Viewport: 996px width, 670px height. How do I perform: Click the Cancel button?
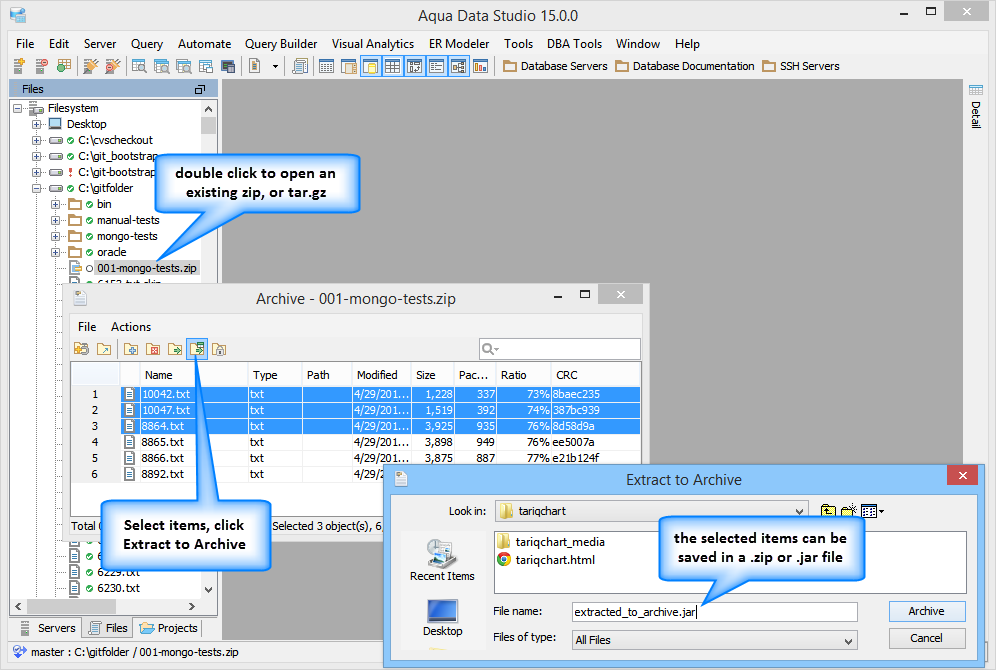point(927,638)
